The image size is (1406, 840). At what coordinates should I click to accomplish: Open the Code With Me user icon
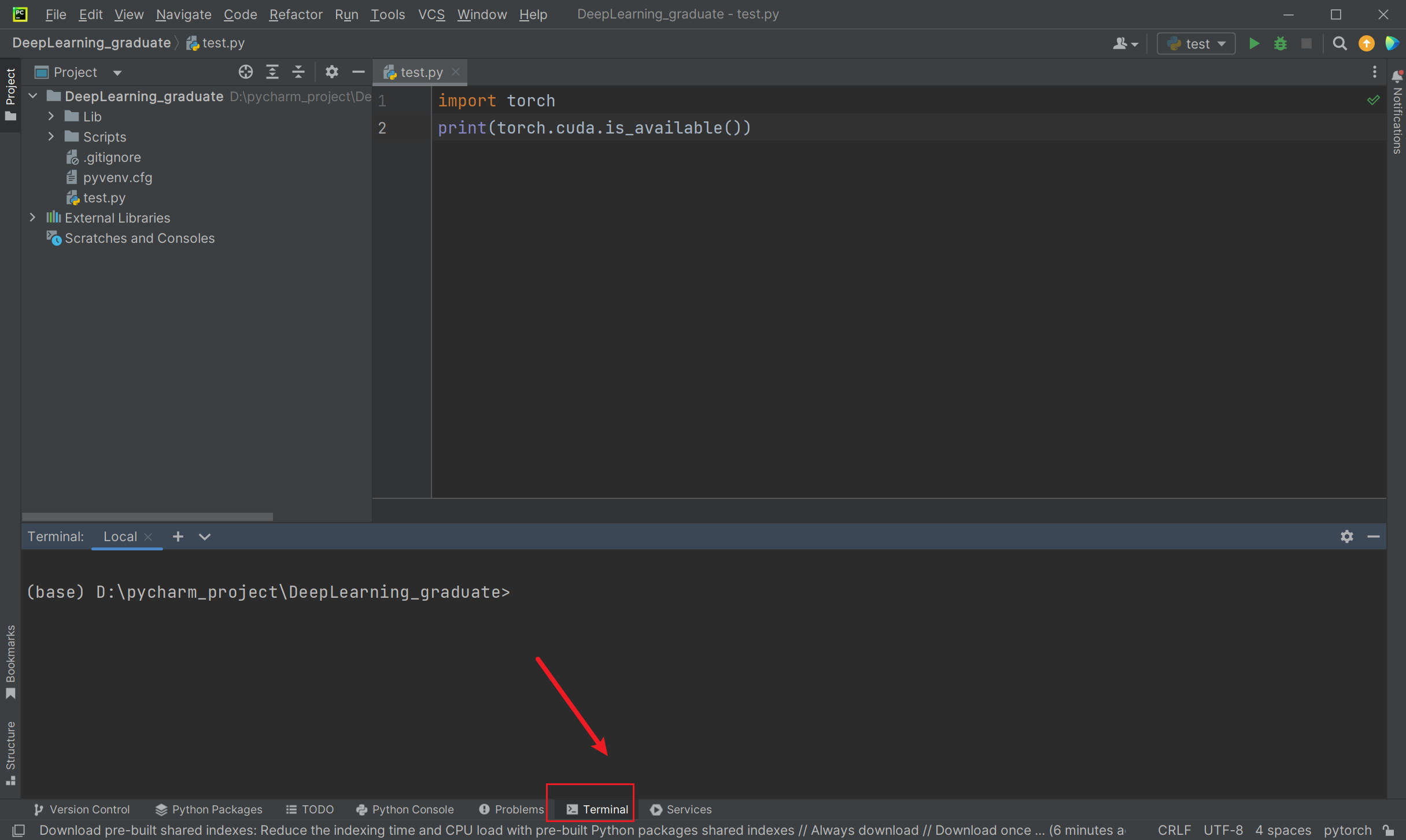[x=1125, y=44]
